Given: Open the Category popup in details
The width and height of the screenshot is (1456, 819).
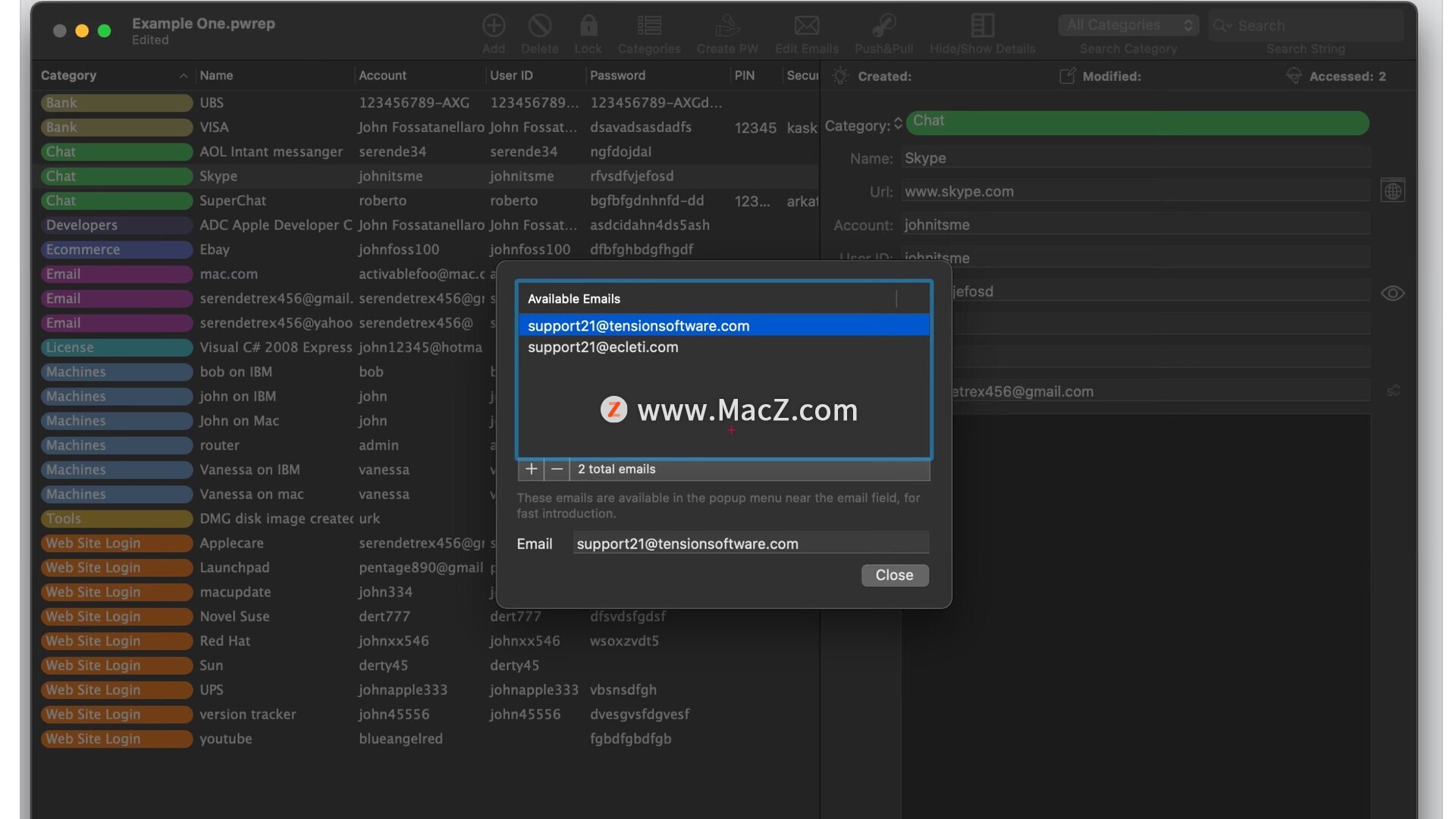Looking at the screenshot, I should pyautogui.click(x=898, y=124).
